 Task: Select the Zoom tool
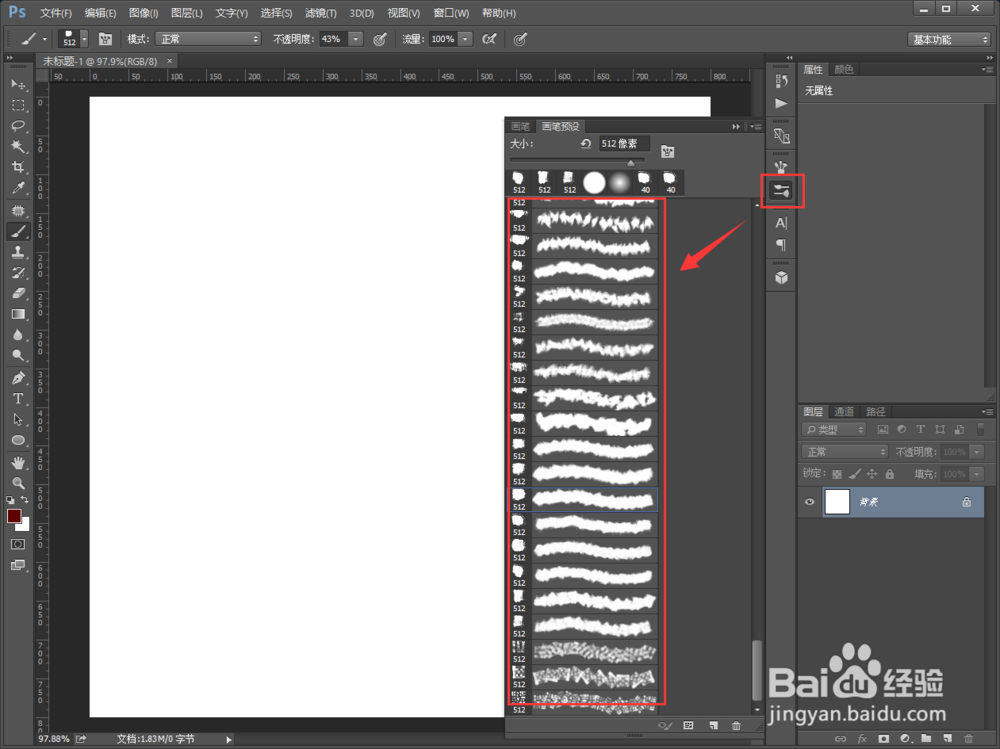[18, 483]
